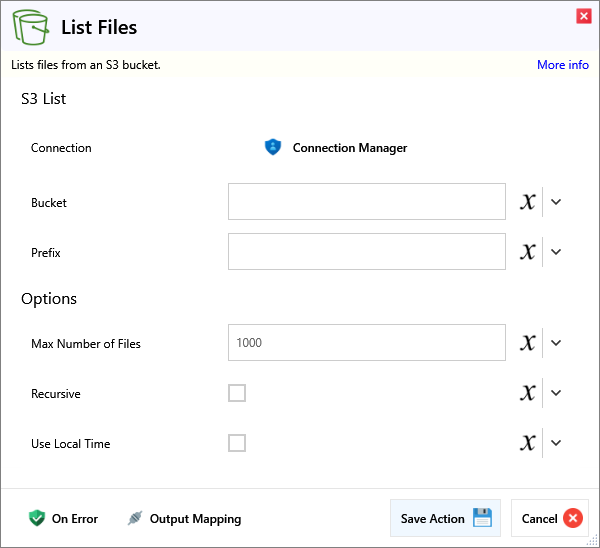The height and width of the screenshot is (548, 600).
Task: Open the Prefix row dropdown chevron
Action: [x=557, y=252]
